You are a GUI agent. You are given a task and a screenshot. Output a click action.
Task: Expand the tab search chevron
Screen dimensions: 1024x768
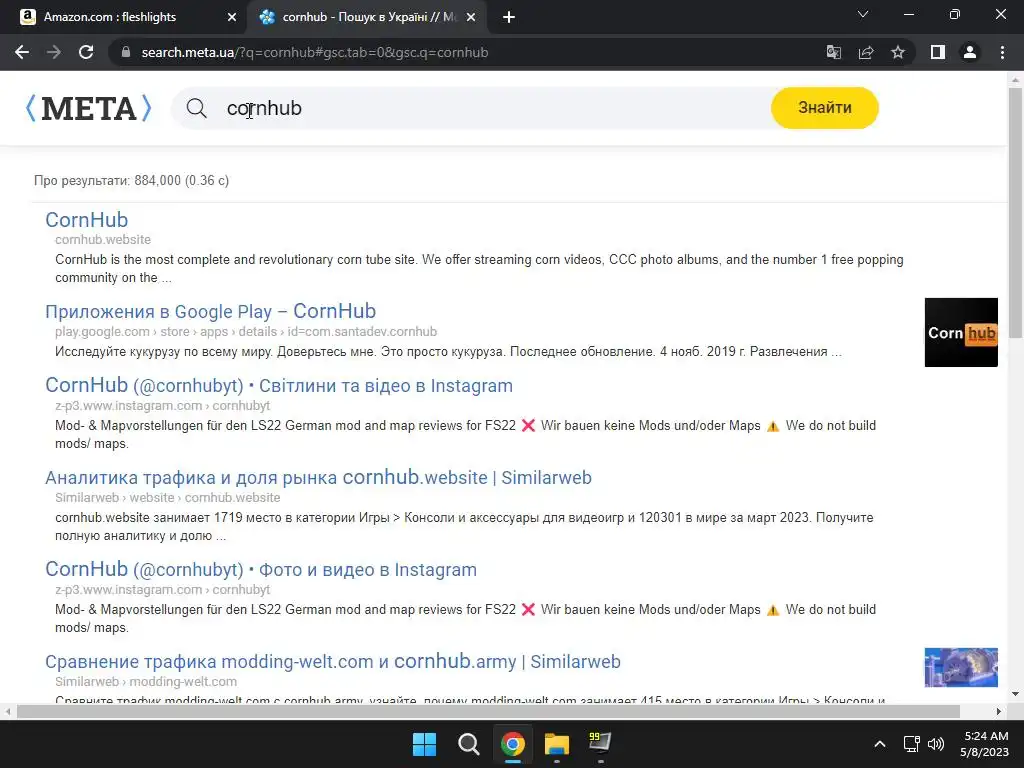point(863,14)
